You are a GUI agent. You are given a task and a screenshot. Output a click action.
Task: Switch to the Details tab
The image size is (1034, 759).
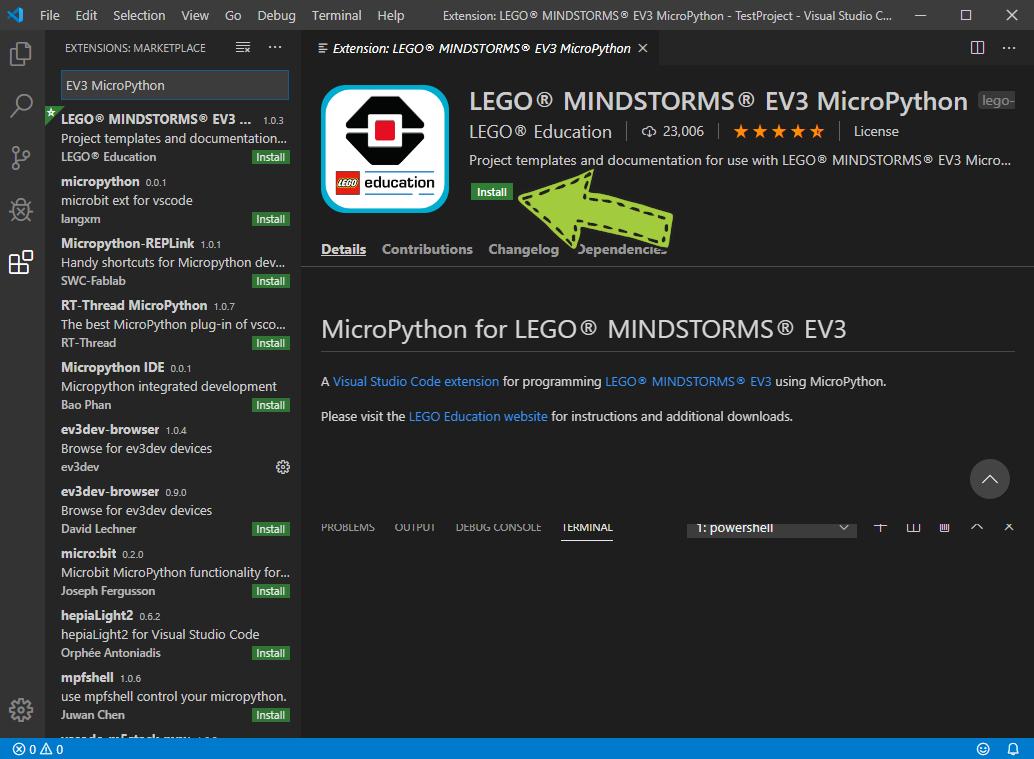pyautogui.click(x=344, y=249)
